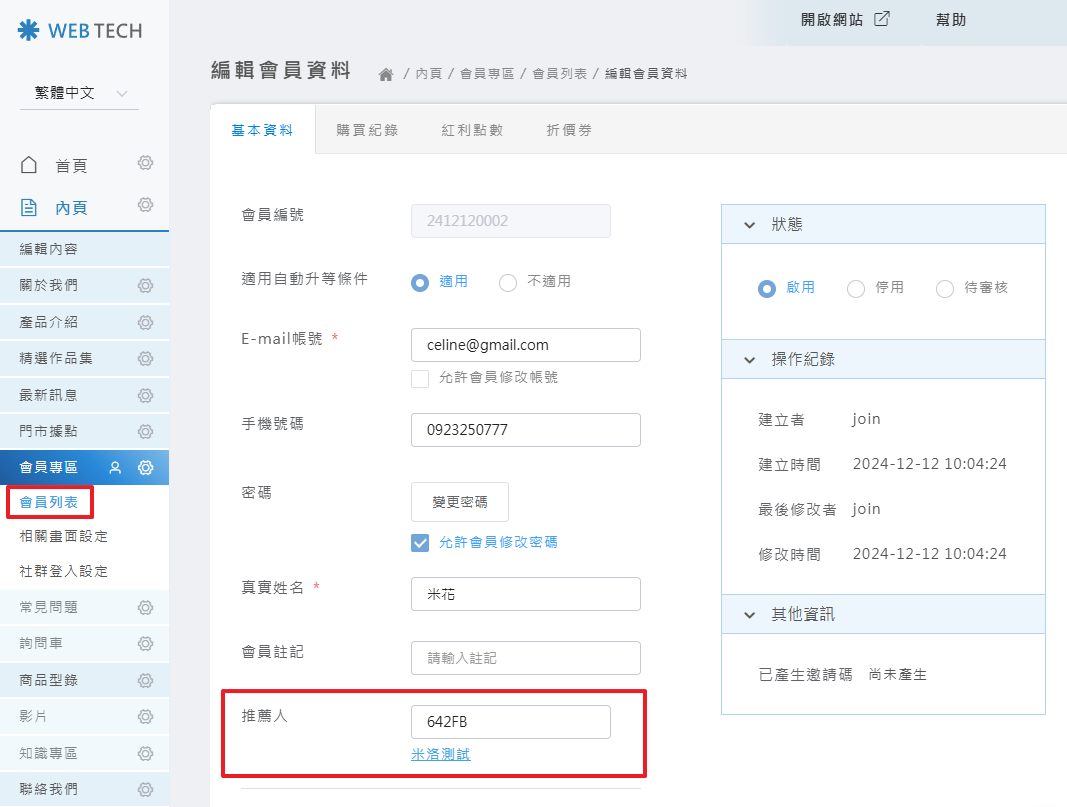
Task: Set member status to 停用
Action: coord(856,288)
